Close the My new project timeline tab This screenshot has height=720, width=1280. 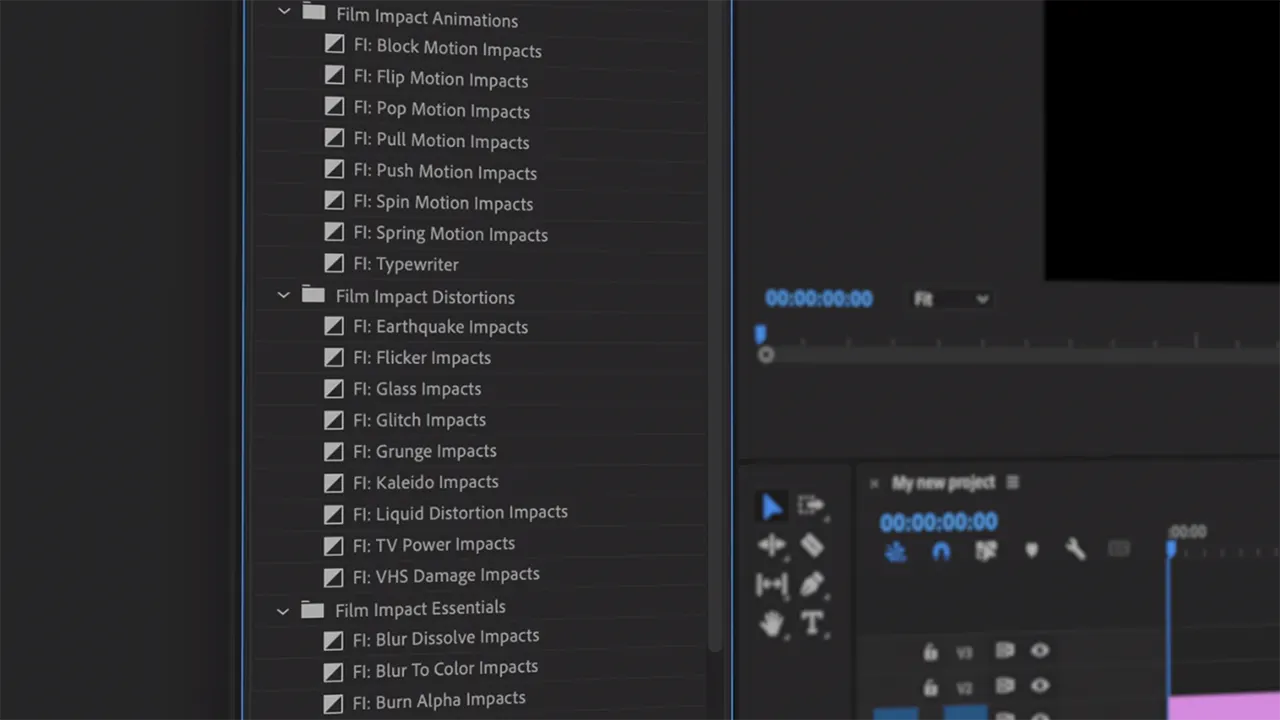tap(874, 484)
